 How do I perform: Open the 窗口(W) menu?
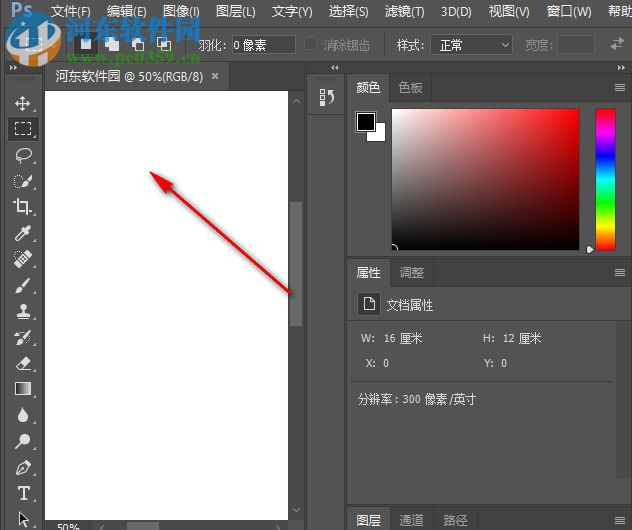569,11
